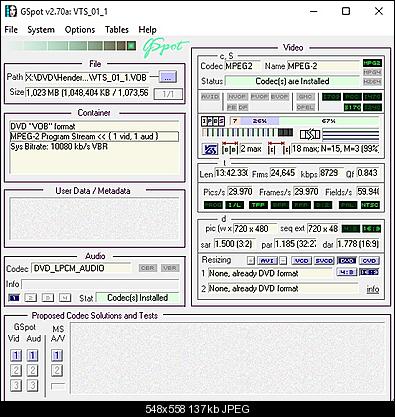Image resolution: width=395 pixels, height=417 pixels.
Task: Select the AVI resizing target
Action: click(267, 261)
